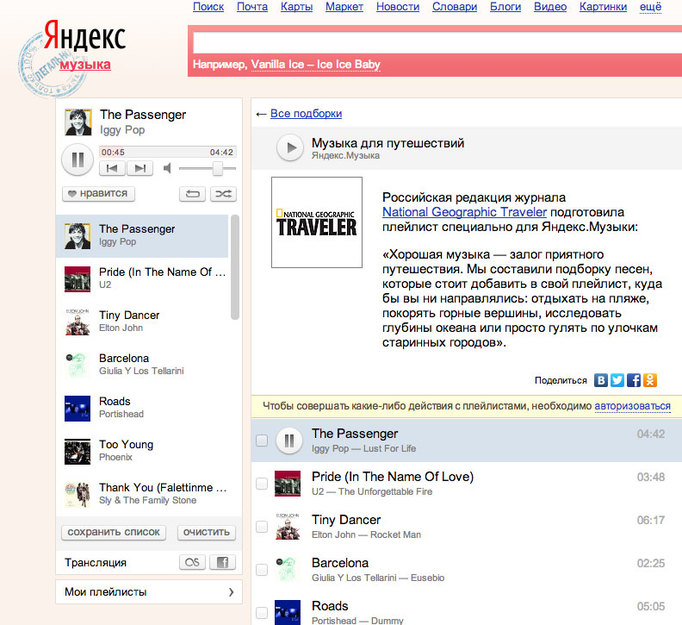The height and width of the screenshot is (625, 682).
Task: Open 'ещё' more services dropdown
Action: [x=650, y=7]
